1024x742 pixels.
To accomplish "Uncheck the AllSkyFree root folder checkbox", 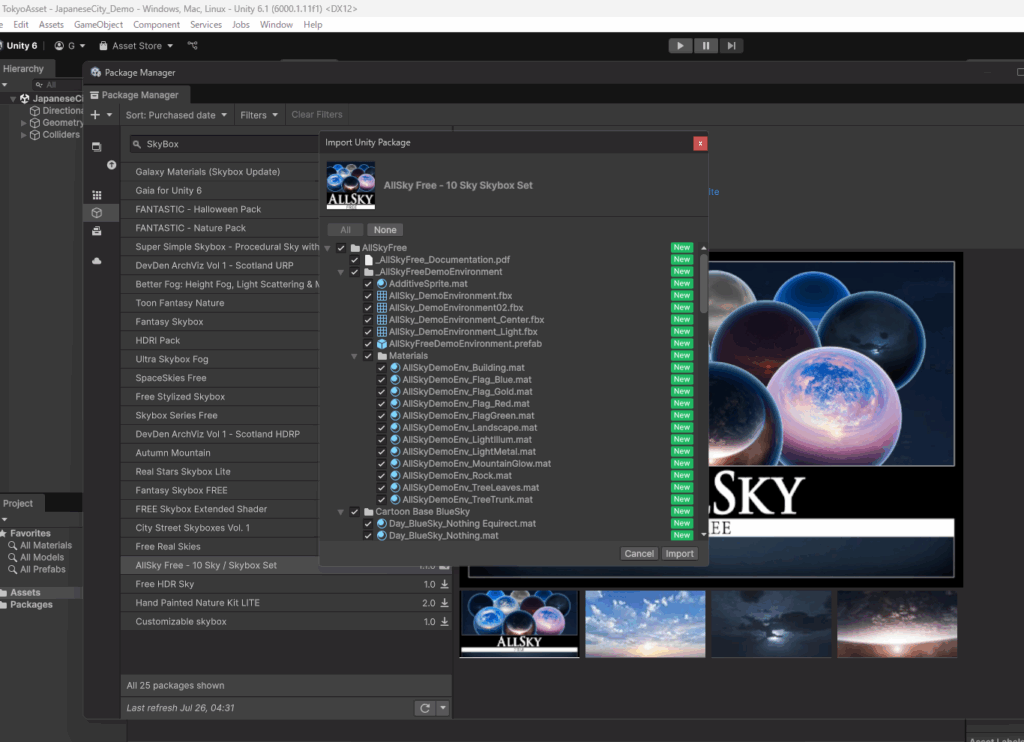I will 341,248.
